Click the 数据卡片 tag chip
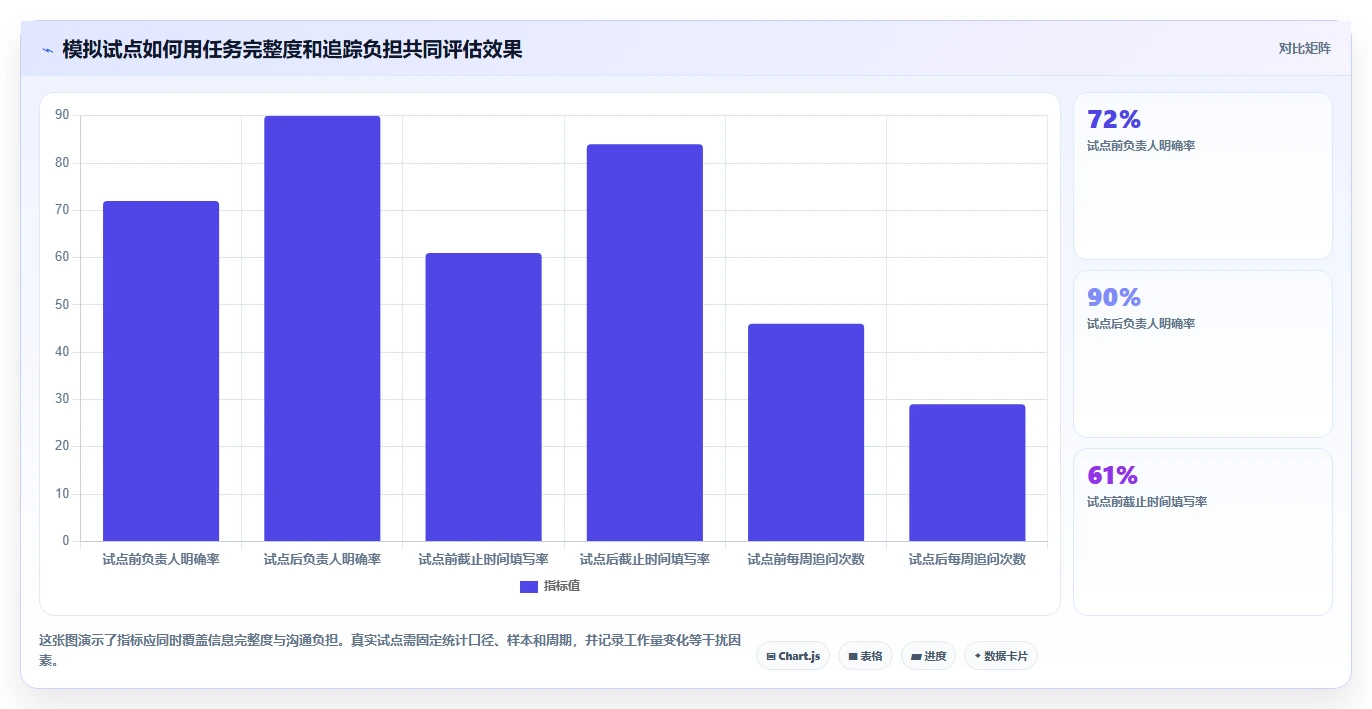The height and width of the screenshot is (709, 1372). pos(1001,656)
